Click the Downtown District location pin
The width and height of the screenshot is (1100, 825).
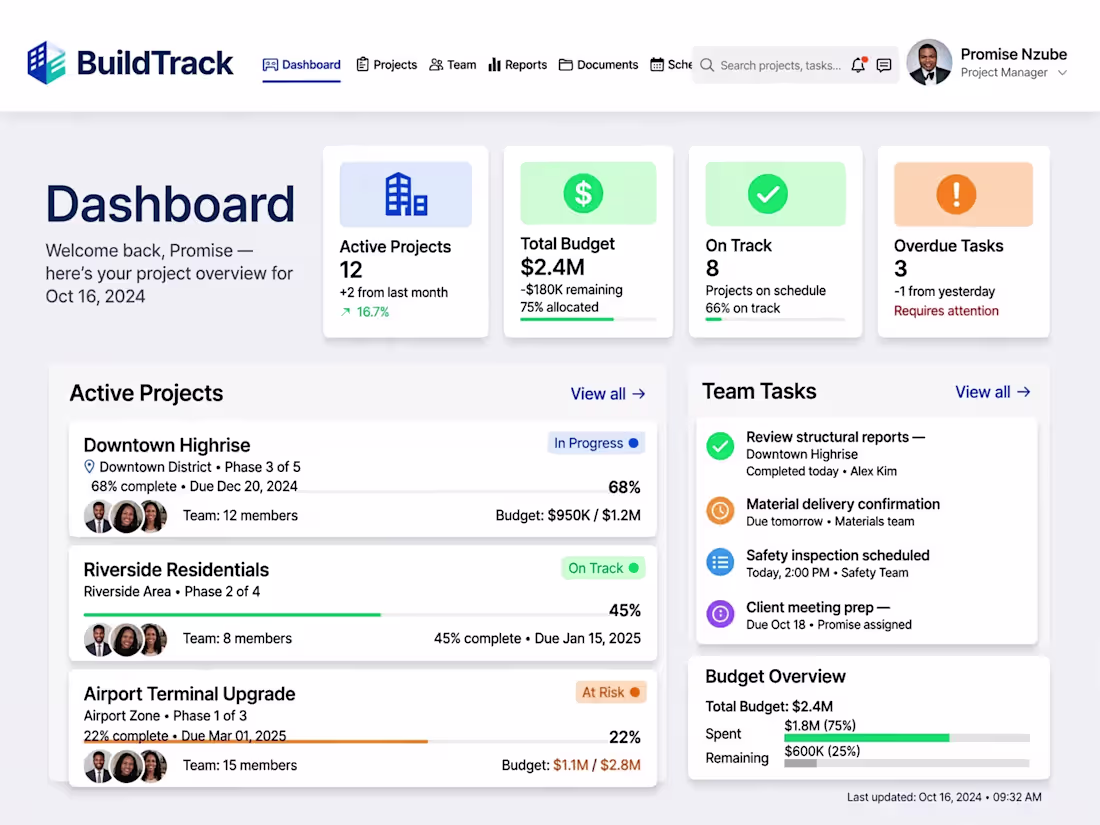click(89, 467)
